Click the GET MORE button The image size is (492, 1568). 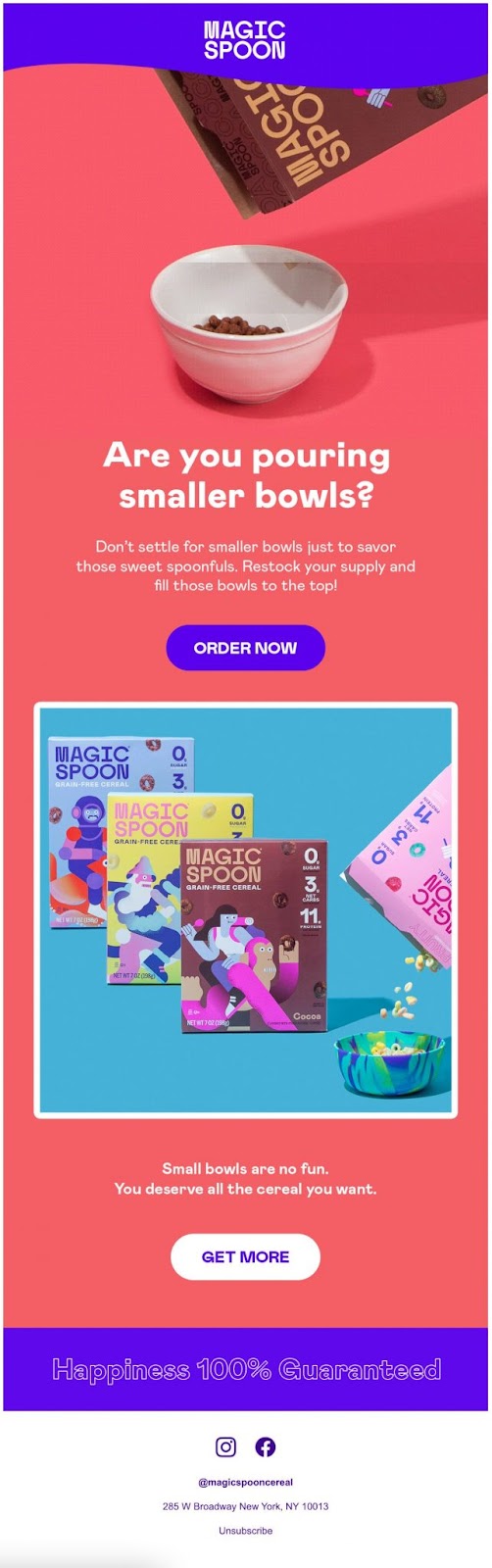245,1256
